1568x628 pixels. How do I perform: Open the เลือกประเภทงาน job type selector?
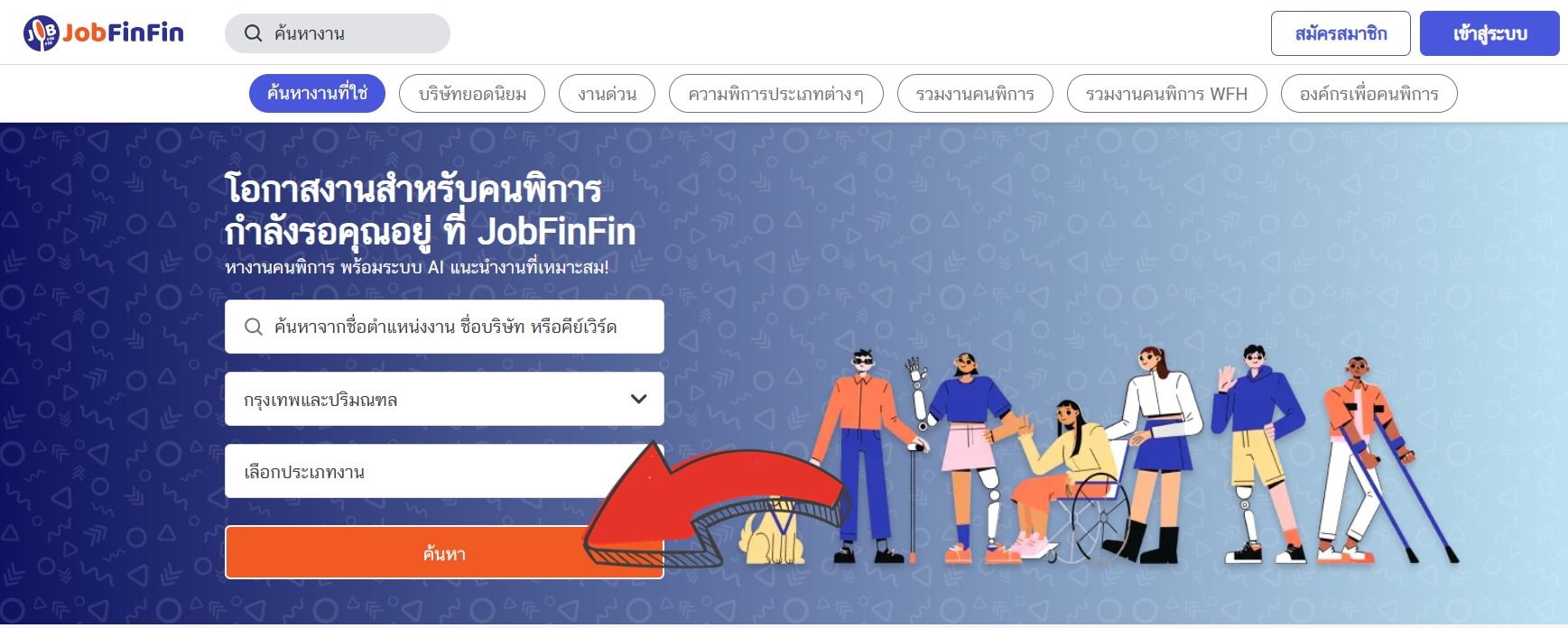444,471
